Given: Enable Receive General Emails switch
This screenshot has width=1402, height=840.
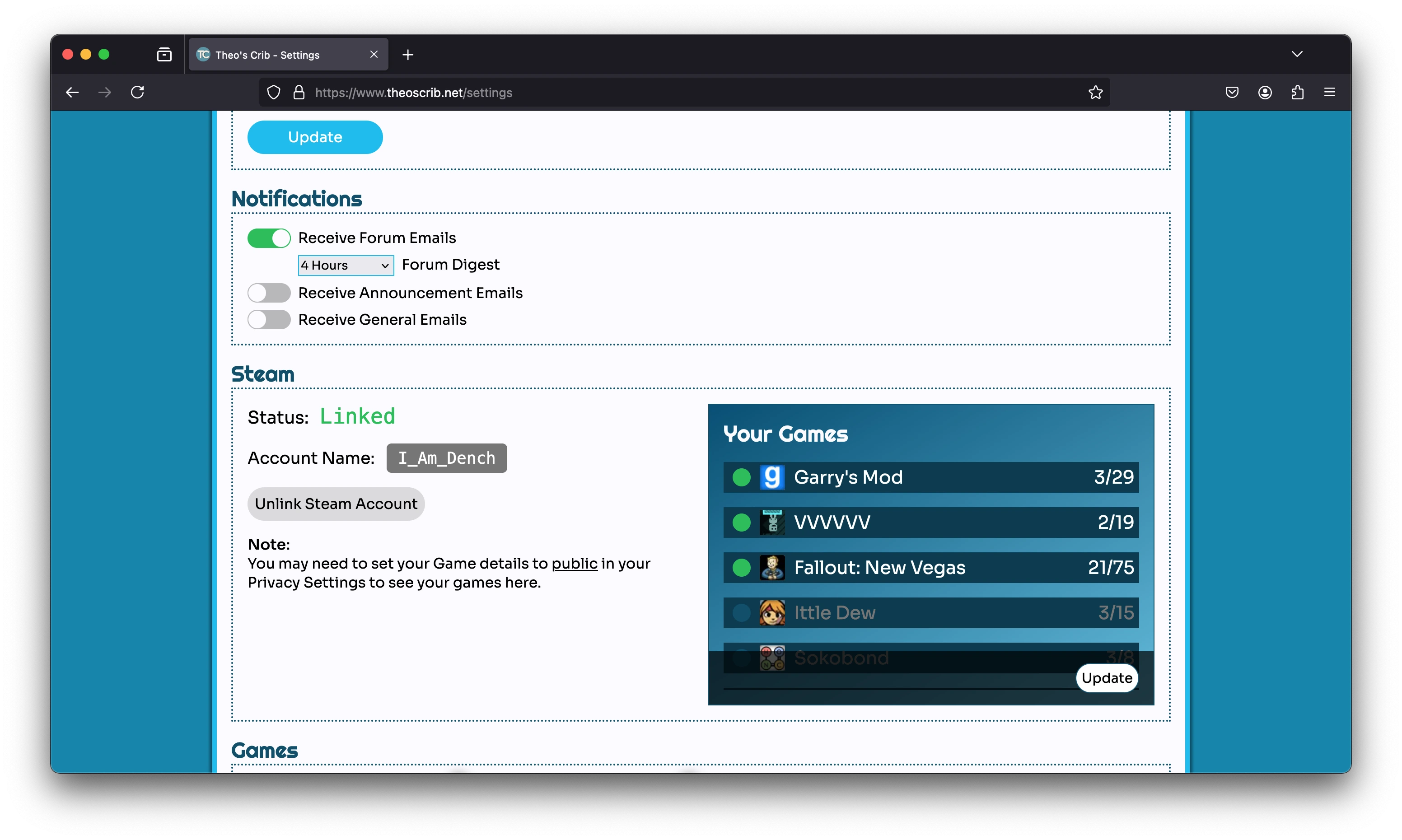Looking at the screenshot, I should click(269, 320).
